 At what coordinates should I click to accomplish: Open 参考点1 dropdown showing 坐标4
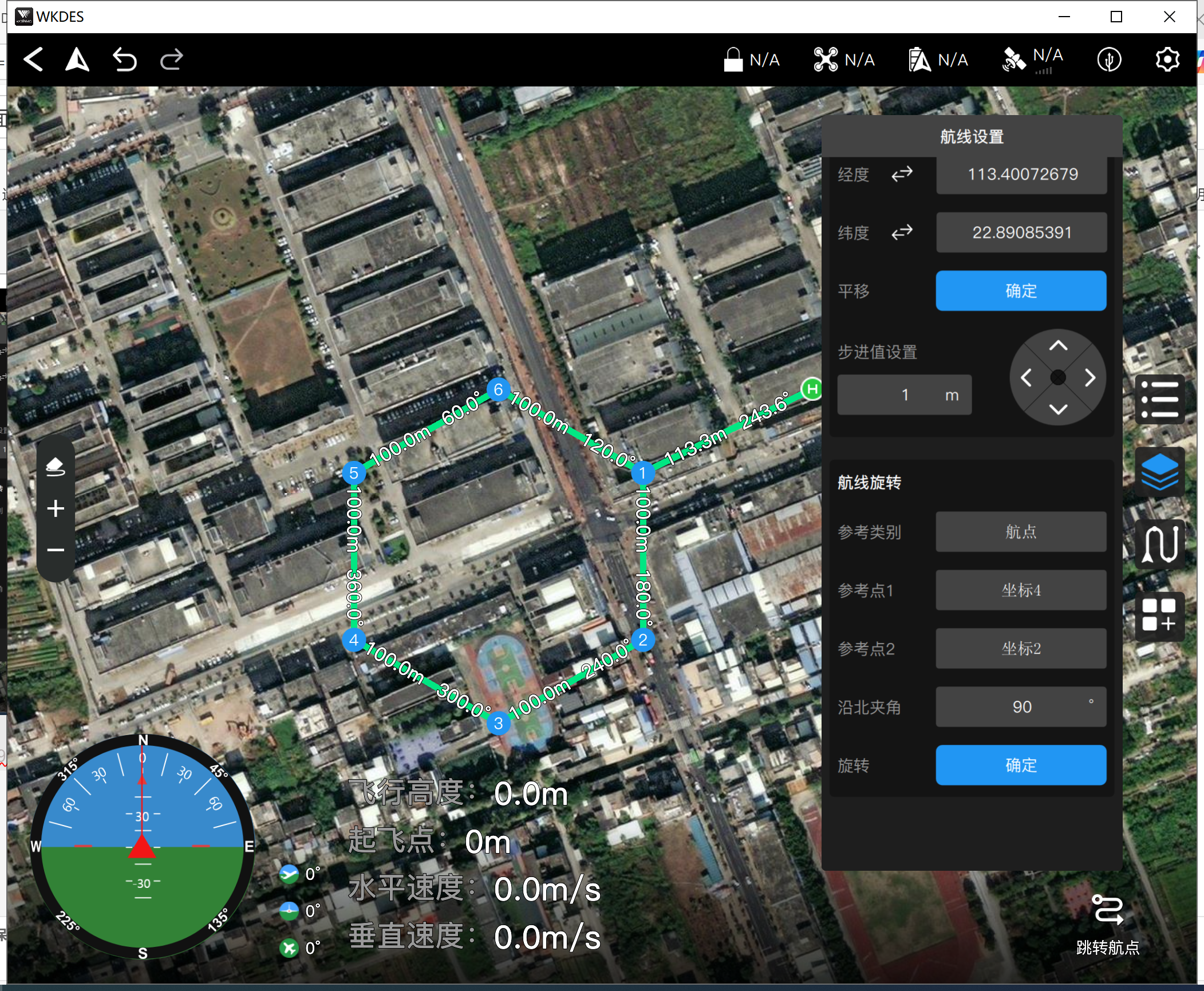tap(1020, 590)
